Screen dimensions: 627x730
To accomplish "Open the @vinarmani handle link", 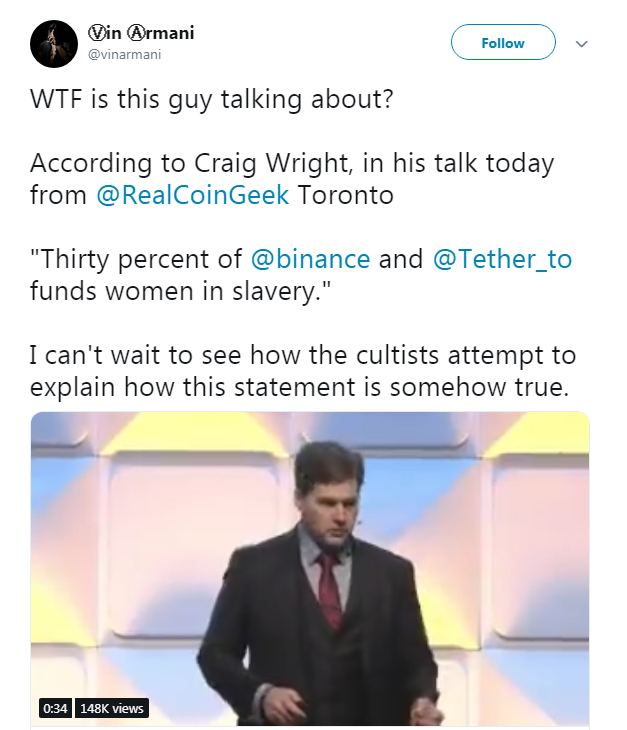I will (x=125, y=54).
